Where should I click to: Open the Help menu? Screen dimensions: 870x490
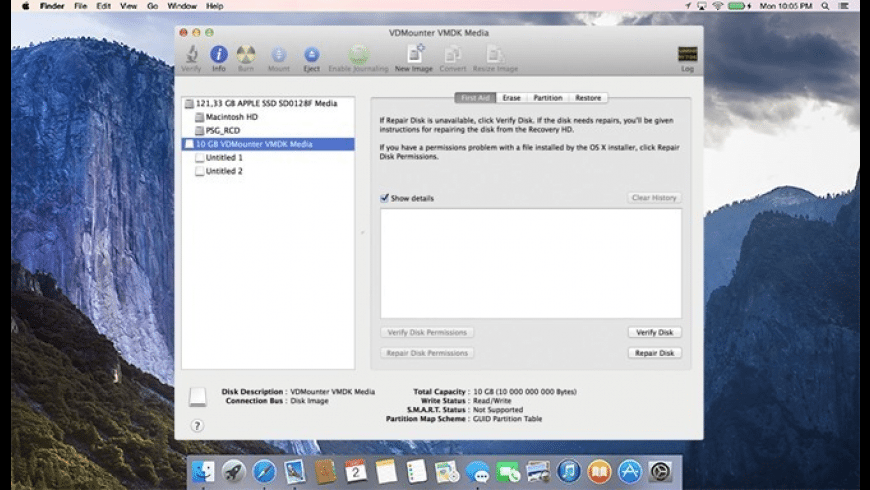point(215,6)
